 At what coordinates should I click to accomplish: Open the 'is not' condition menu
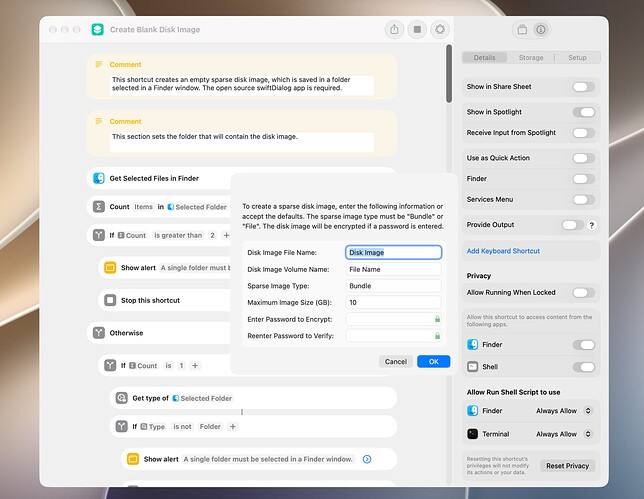tap(182, 427)
